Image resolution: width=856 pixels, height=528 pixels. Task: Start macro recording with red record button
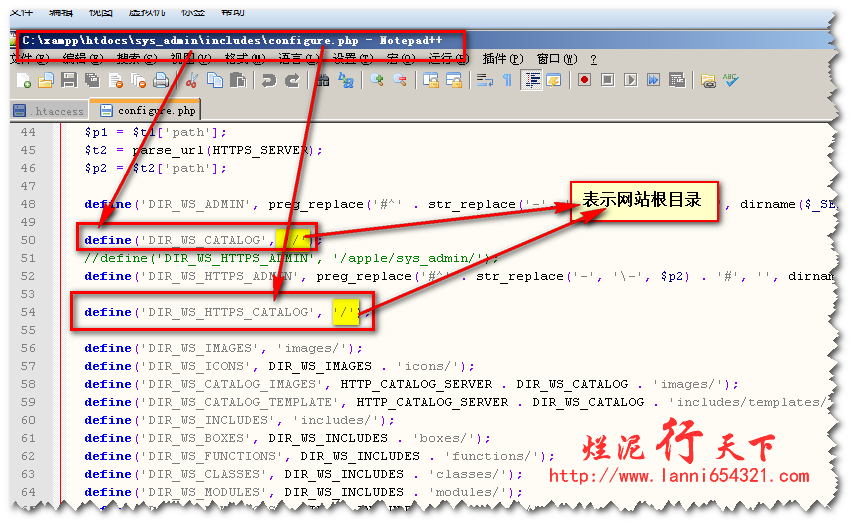(x=584, y=81)
